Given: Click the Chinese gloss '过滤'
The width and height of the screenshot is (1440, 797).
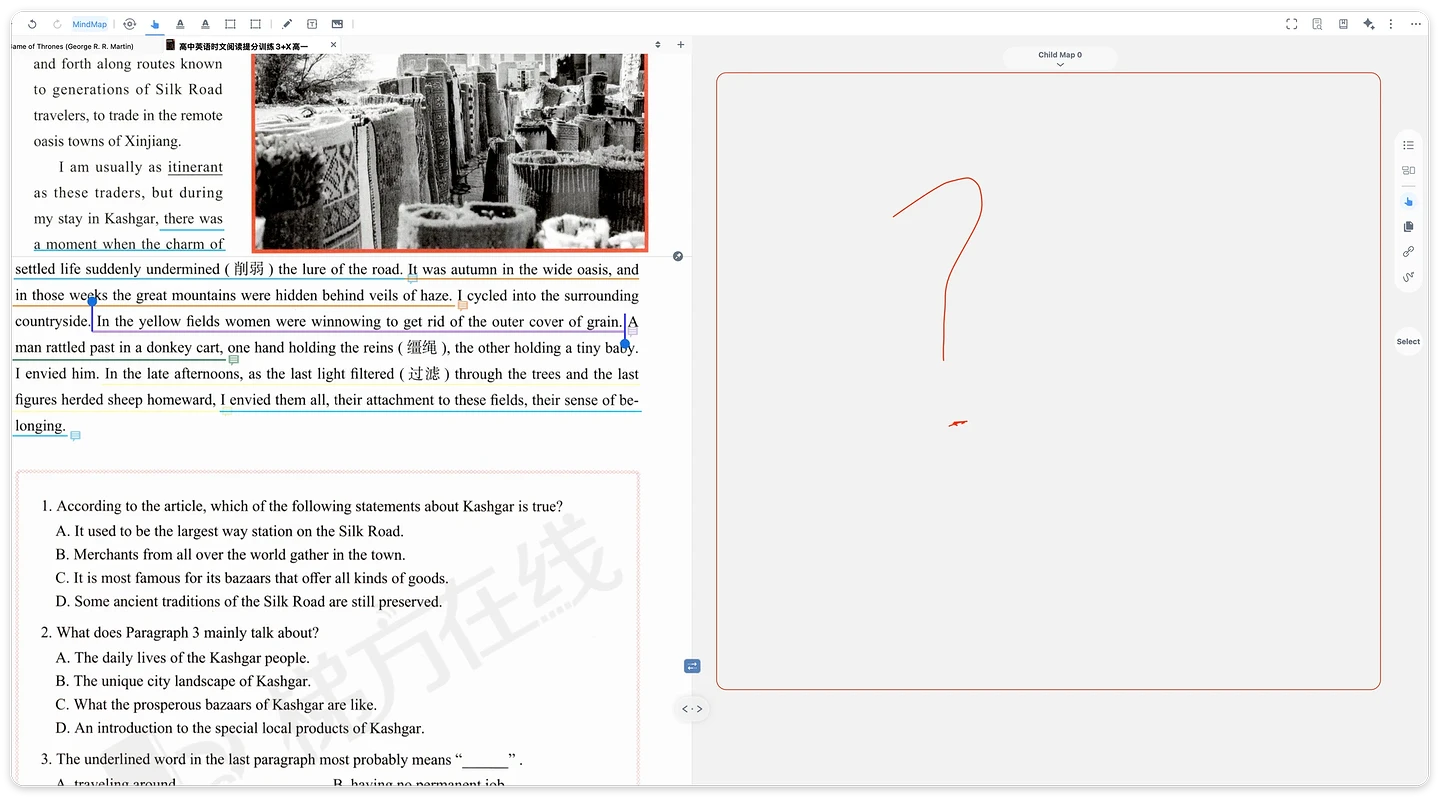Looking at the screenshot, I should [424, 374].
